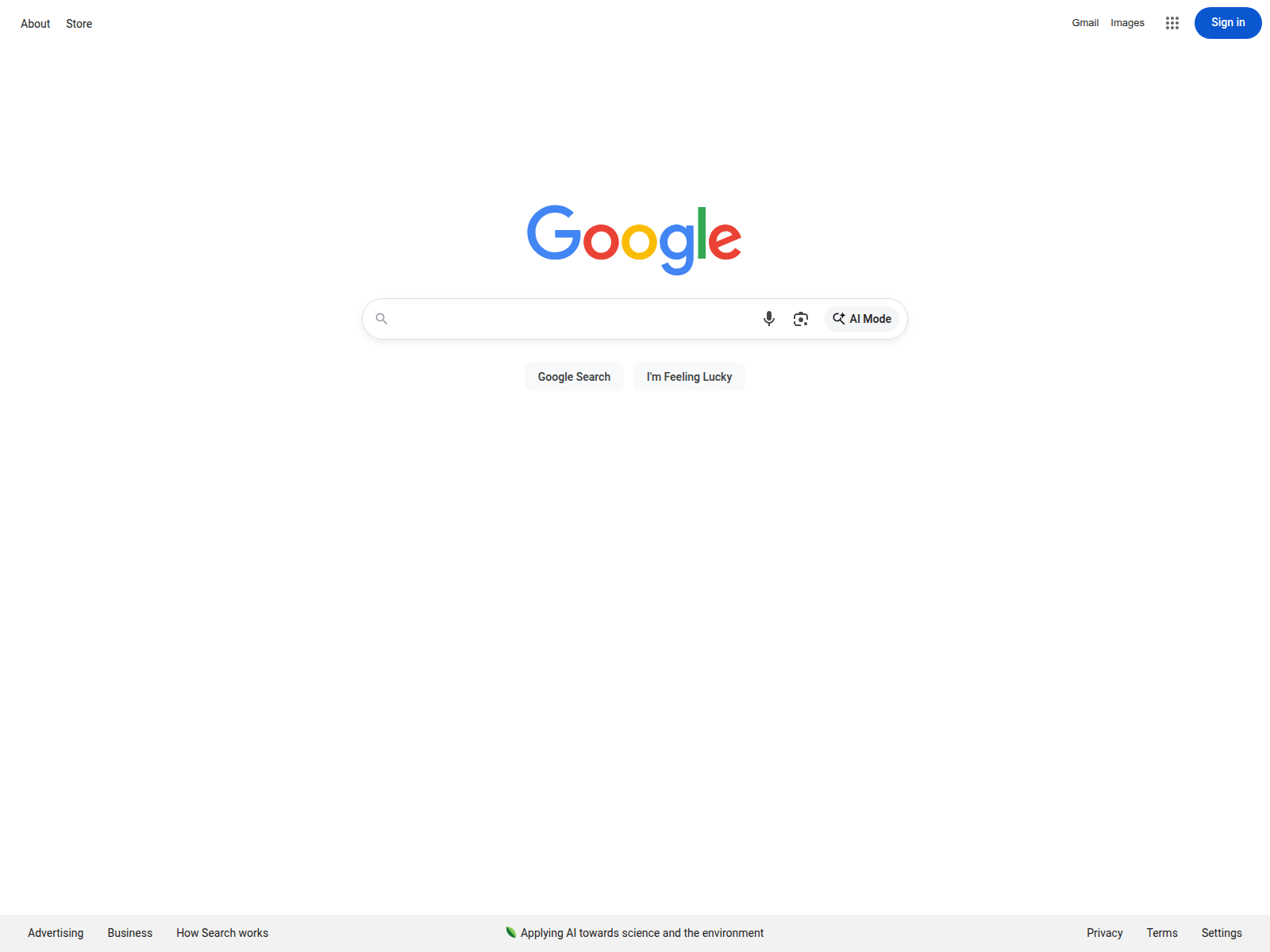Go to Gmail
The height and width of the screenshot is (952, 1270).
(x=1085, y=23)
